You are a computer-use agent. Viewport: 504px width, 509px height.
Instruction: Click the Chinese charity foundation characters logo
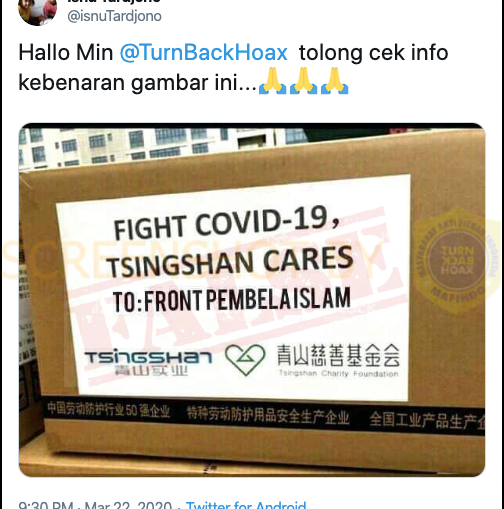coord(338,356)
